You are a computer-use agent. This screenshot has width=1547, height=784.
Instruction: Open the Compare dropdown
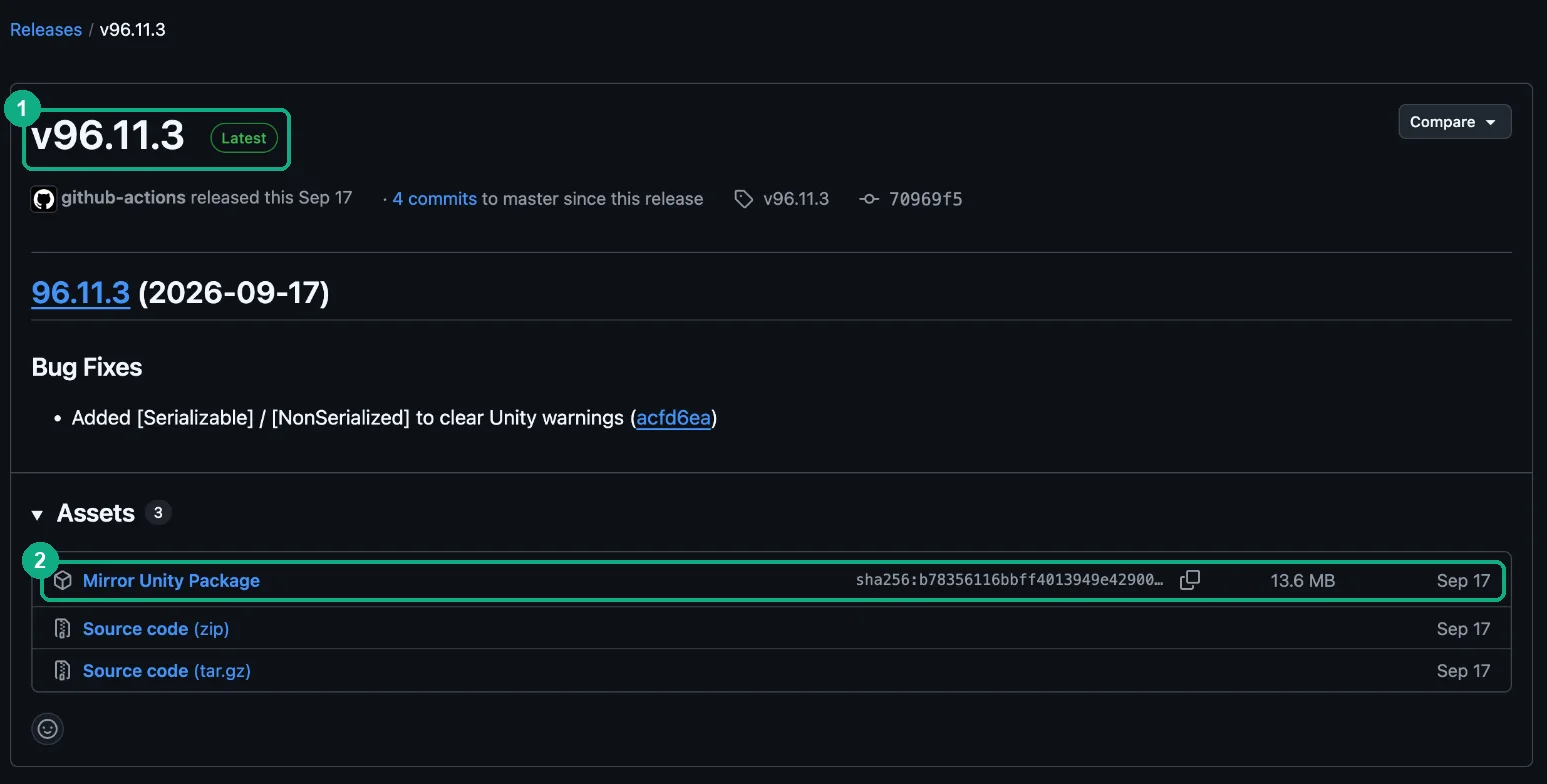[x=1454, y=122]
